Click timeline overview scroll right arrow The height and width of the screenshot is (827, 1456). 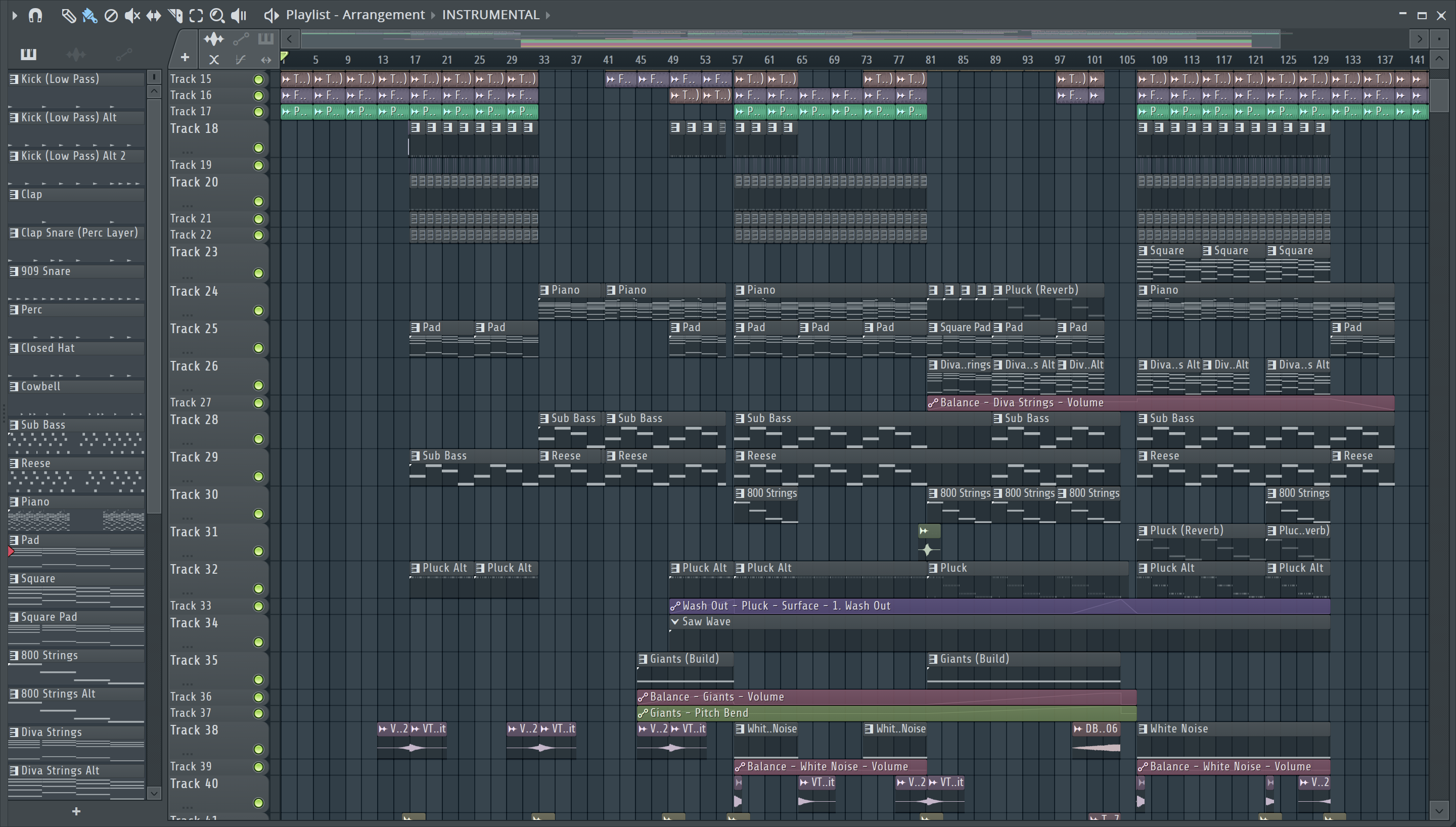pos(1420,38)
